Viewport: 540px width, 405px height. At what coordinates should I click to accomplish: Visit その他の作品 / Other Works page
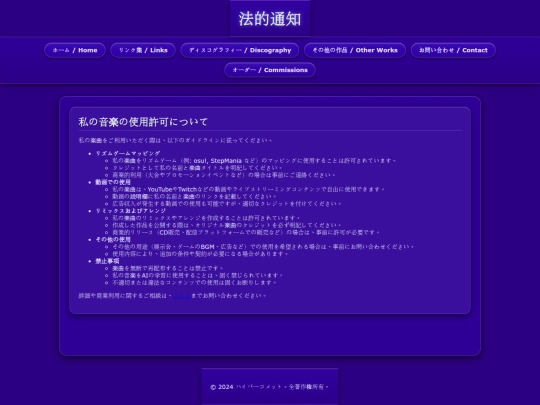[355, 50]
